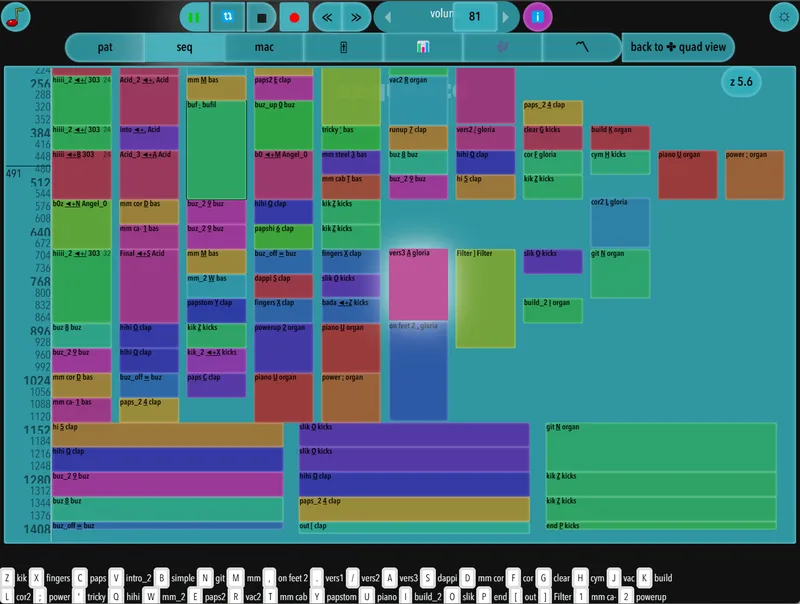Image resolution: width=800 pixels, height=604 pixels.
Task: Select the 'runup 7 clap' block
Action: 418,137
